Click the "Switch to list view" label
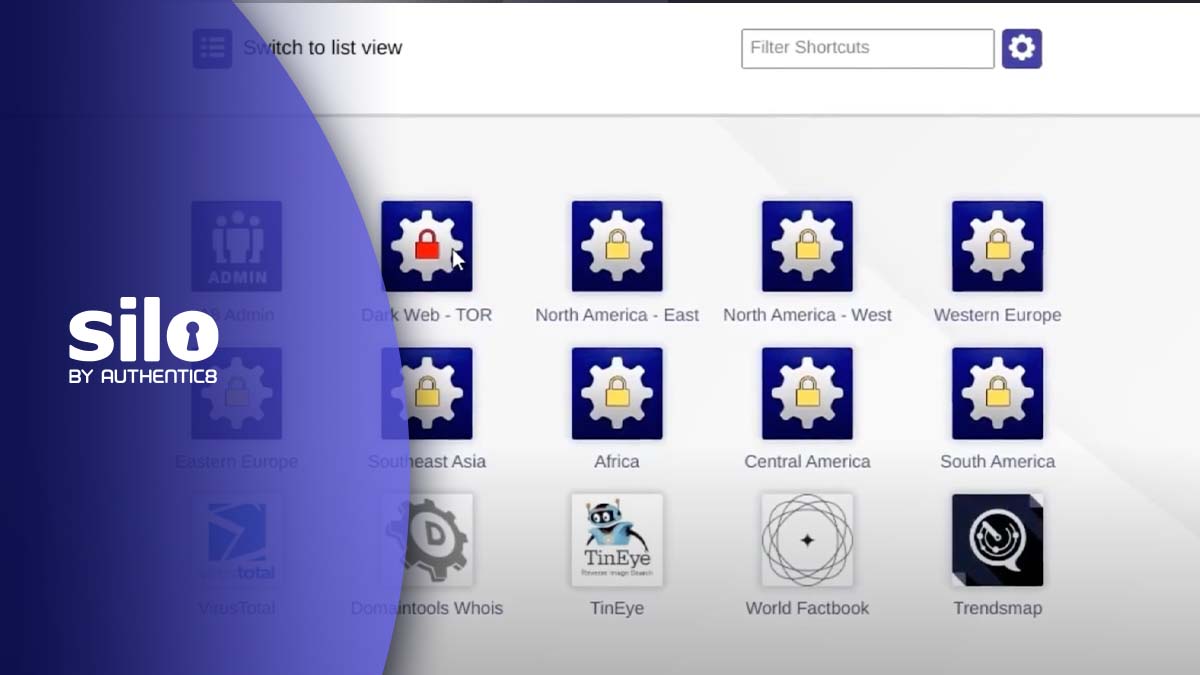Image resolution: width=1200 pixels, height=675 pixels. click(x=323, y=47)
